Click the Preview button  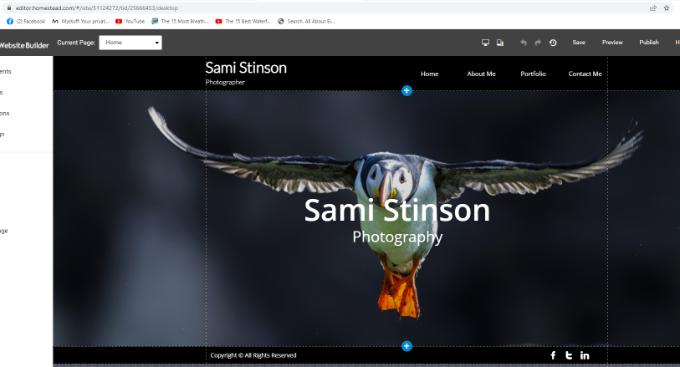click(612, 43)
